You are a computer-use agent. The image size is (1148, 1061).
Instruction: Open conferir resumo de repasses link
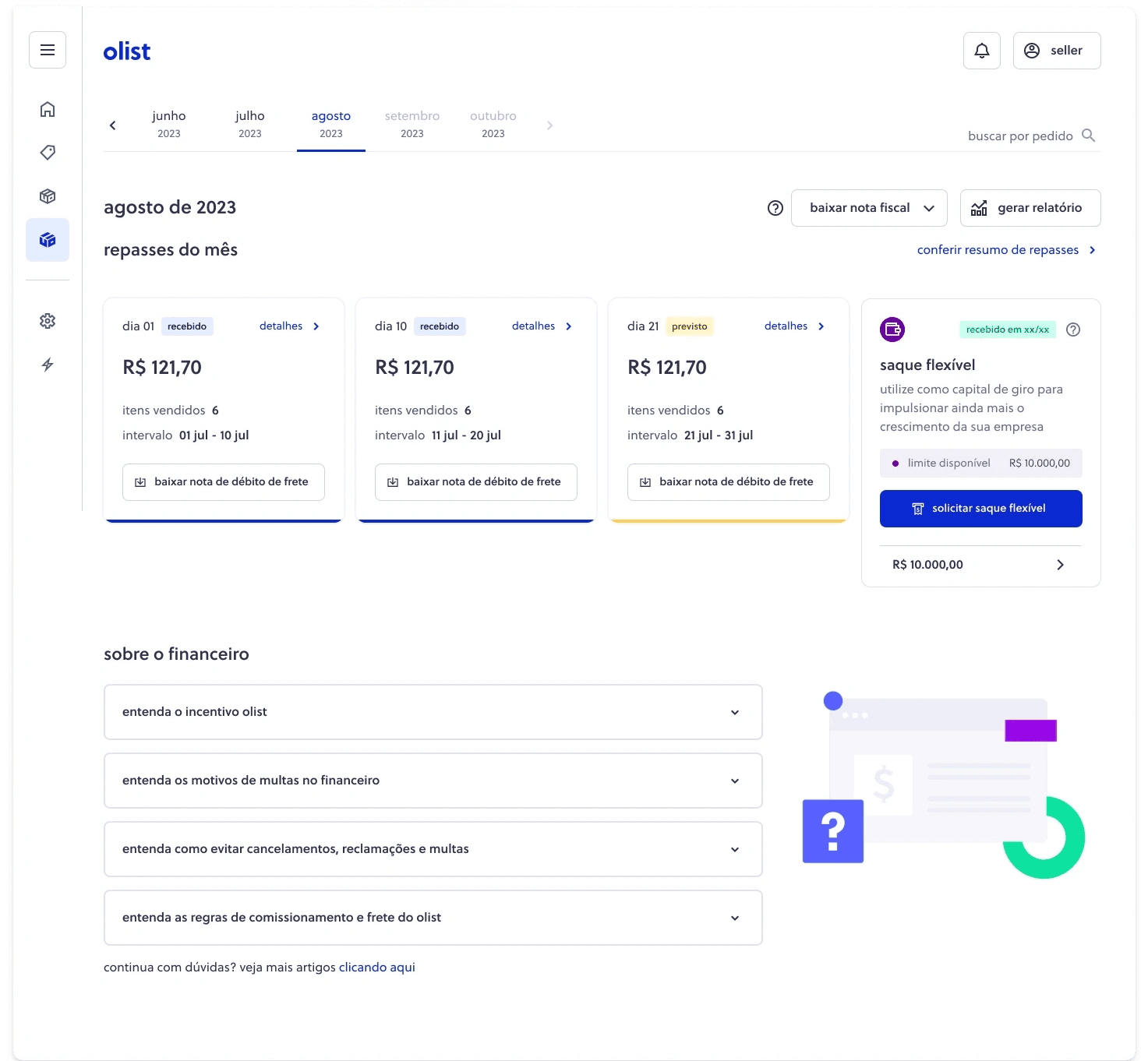(1006, 250)
